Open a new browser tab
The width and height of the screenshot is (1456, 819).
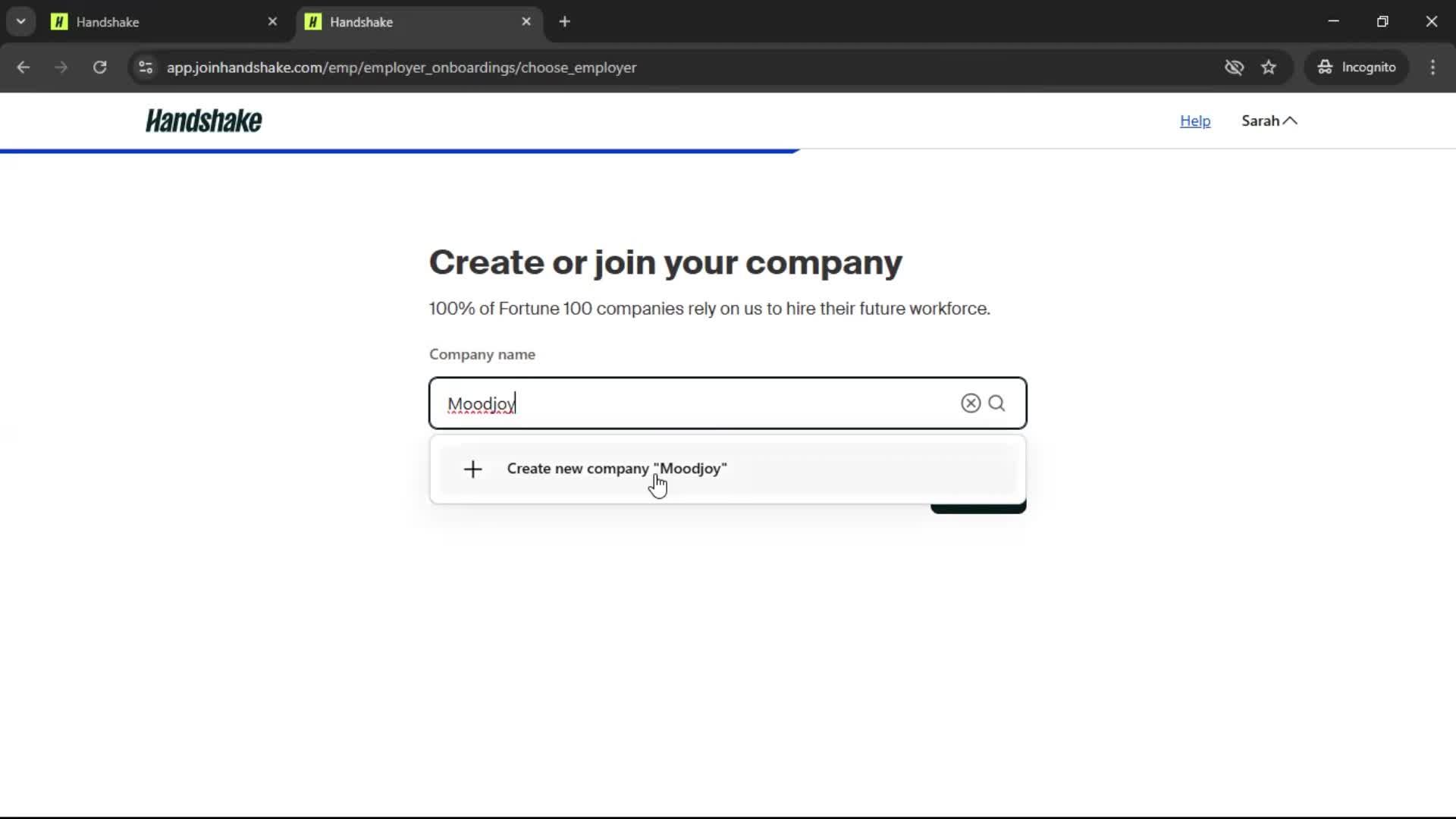[x=564, y=22]
